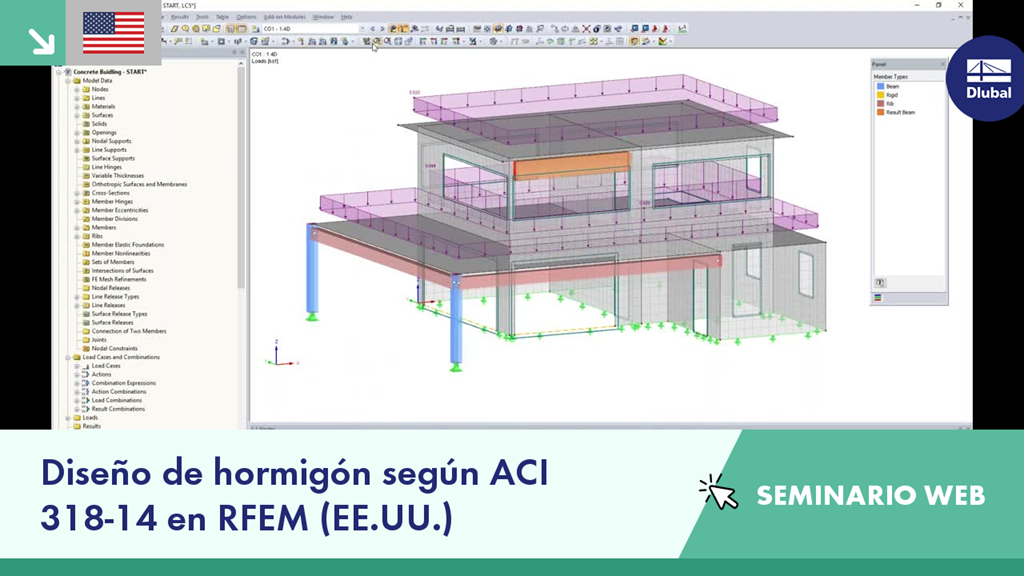Click the color settings icon at panel bottom
The height and width of the screenshot is (576, 1024).
878,298
